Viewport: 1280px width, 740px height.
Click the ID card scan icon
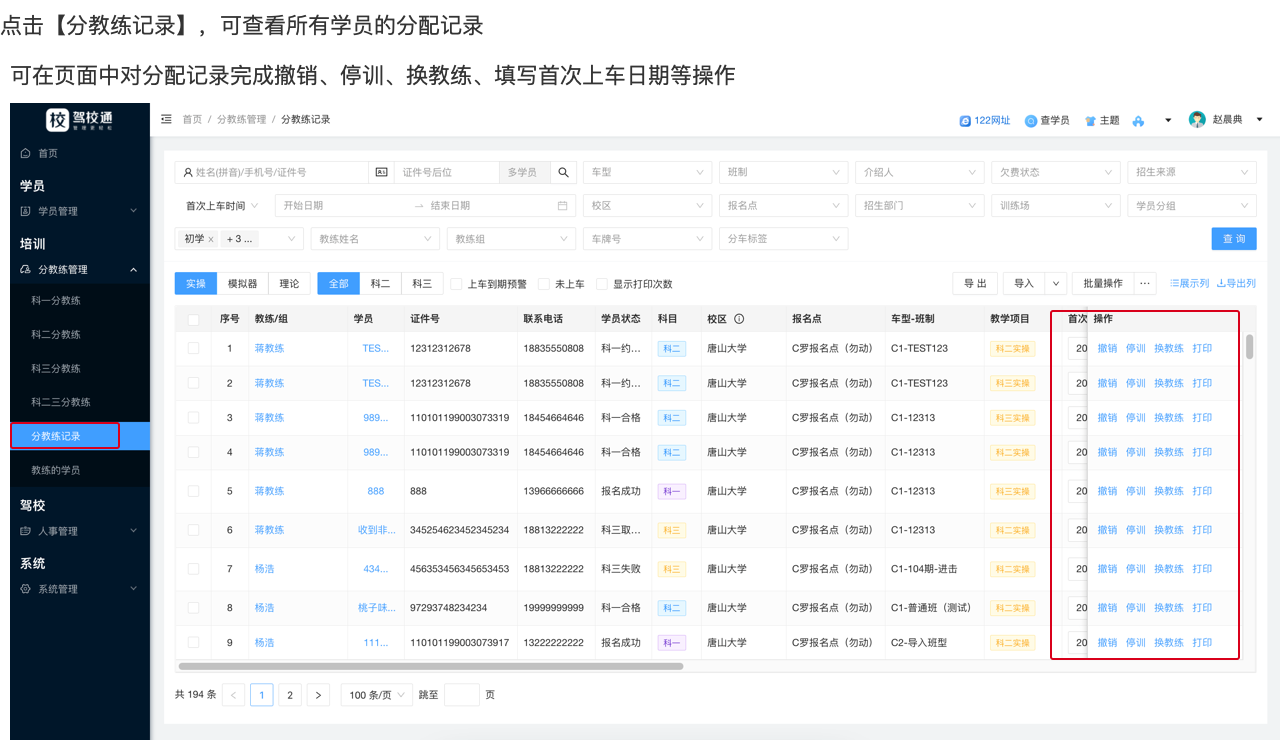(381, 172)
